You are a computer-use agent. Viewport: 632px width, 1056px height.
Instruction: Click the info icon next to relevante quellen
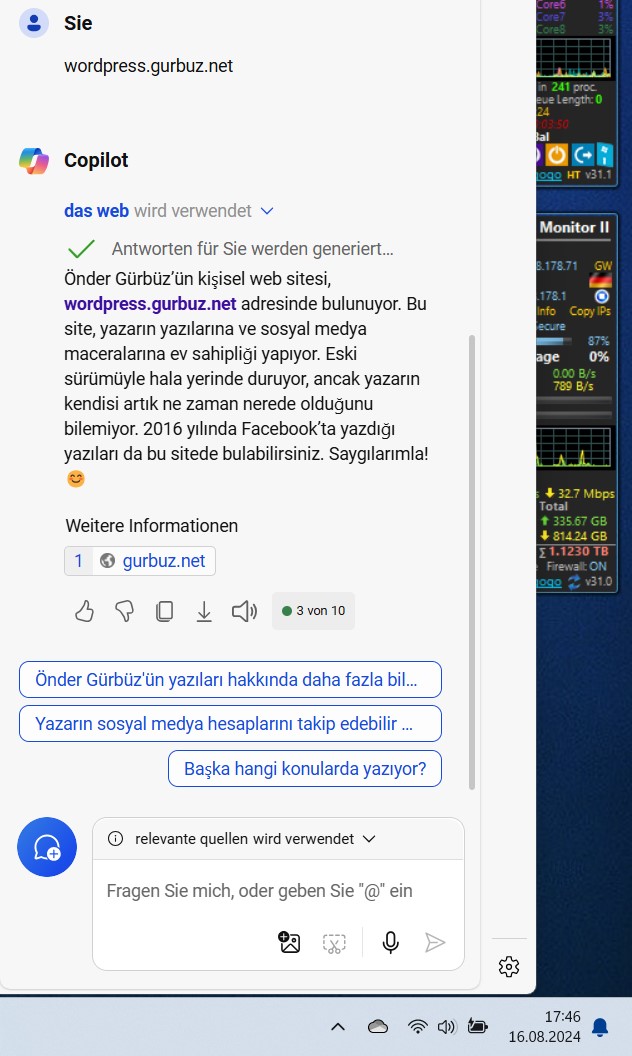click(116, 838)
